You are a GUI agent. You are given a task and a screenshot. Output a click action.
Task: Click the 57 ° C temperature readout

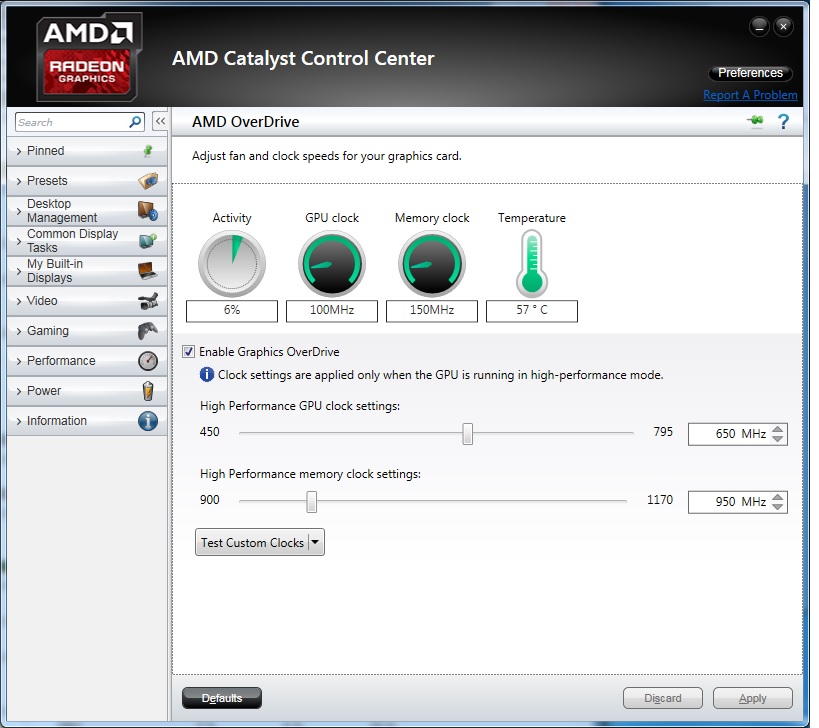[x=532, y=311]
